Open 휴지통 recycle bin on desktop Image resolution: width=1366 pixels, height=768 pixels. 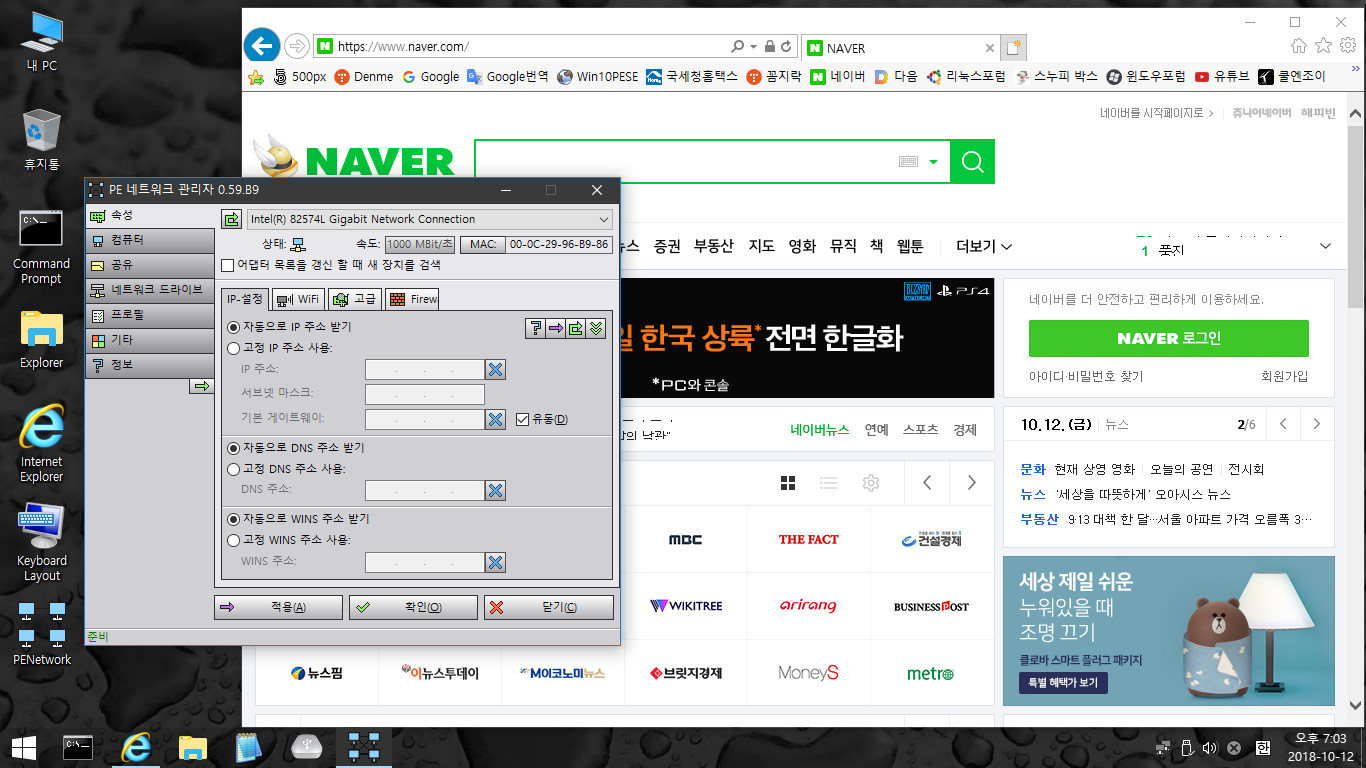click(41, 140)
